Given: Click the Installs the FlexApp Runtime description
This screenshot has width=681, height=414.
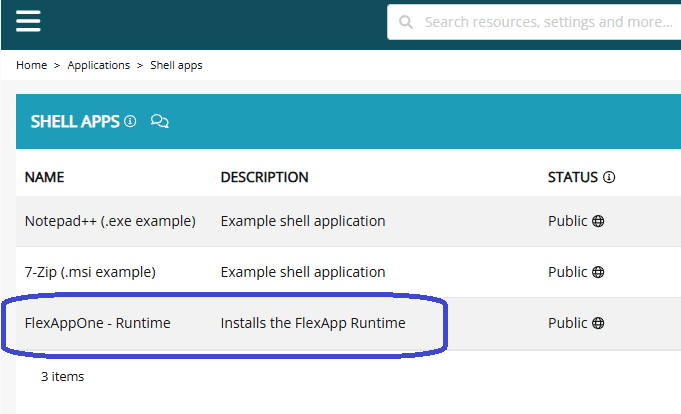Looking at the screenshot, I should tap(313, 323).
